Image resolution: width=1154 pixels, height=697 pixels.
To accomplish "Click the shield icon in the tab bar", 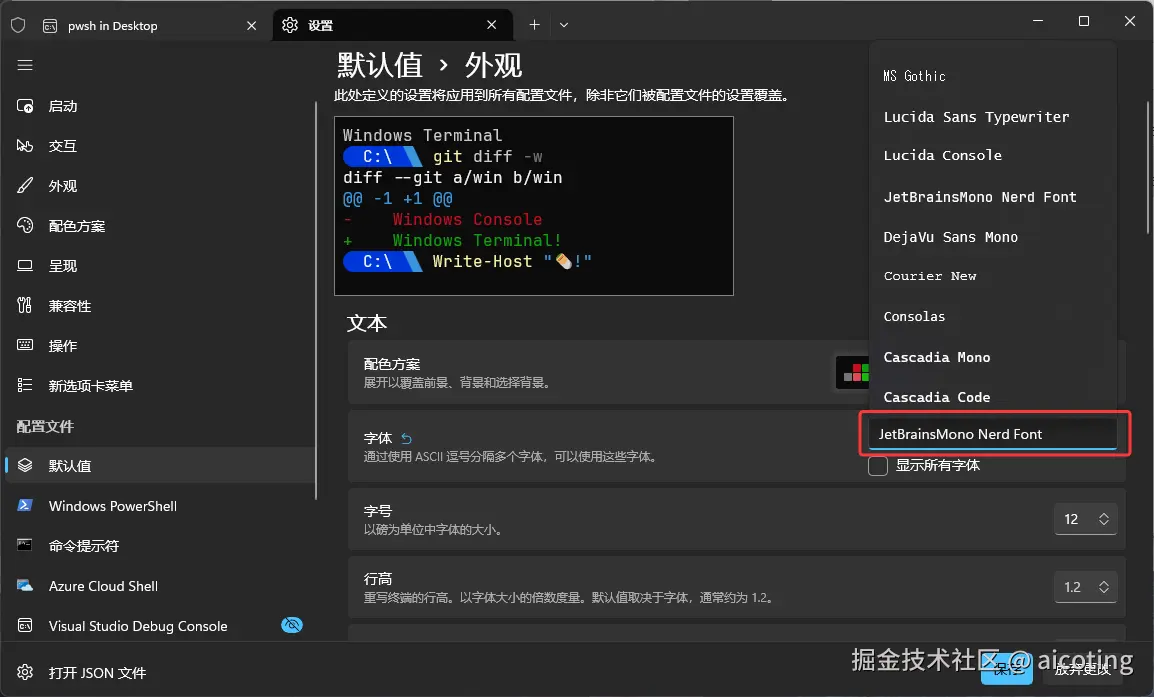I will point(18,26).
